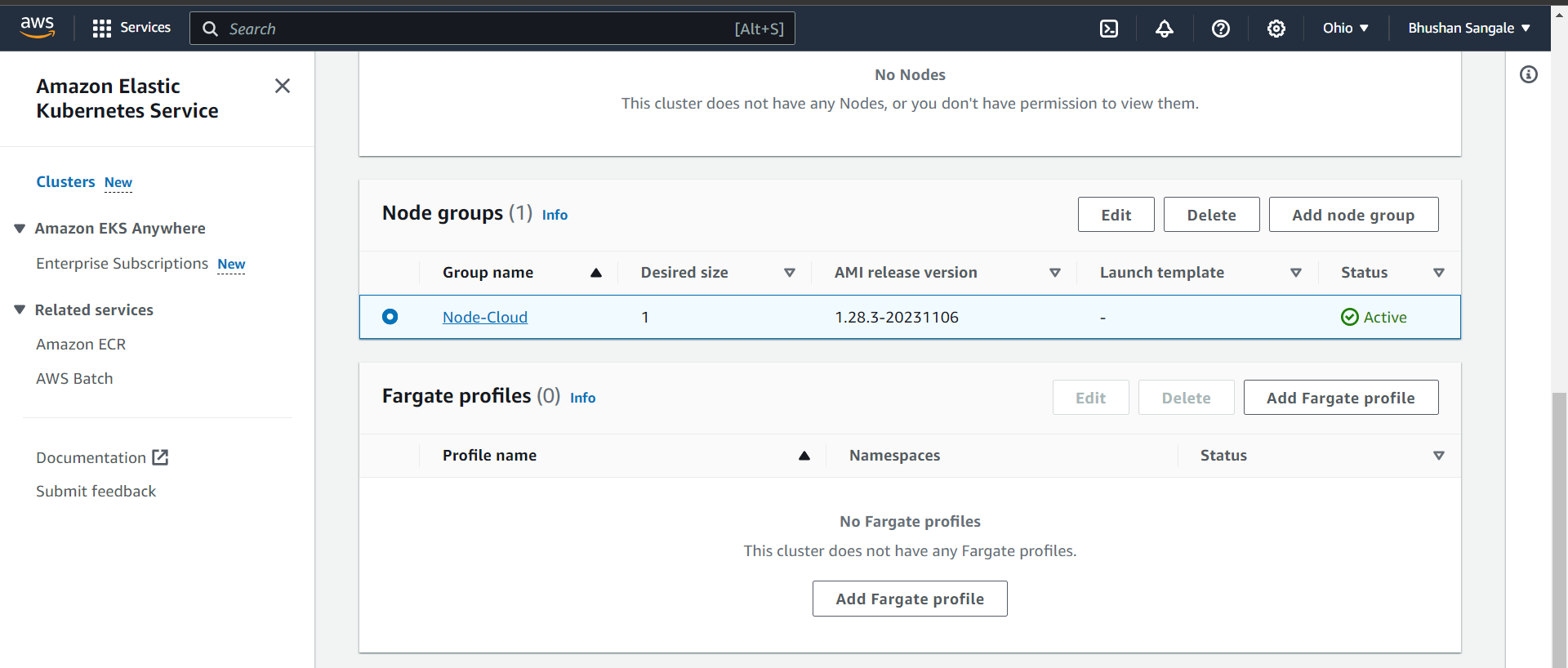The height and width of the screenshot is (668, 1568).
Task: Click the New badge beside Clusters
Action: point(118,183)
